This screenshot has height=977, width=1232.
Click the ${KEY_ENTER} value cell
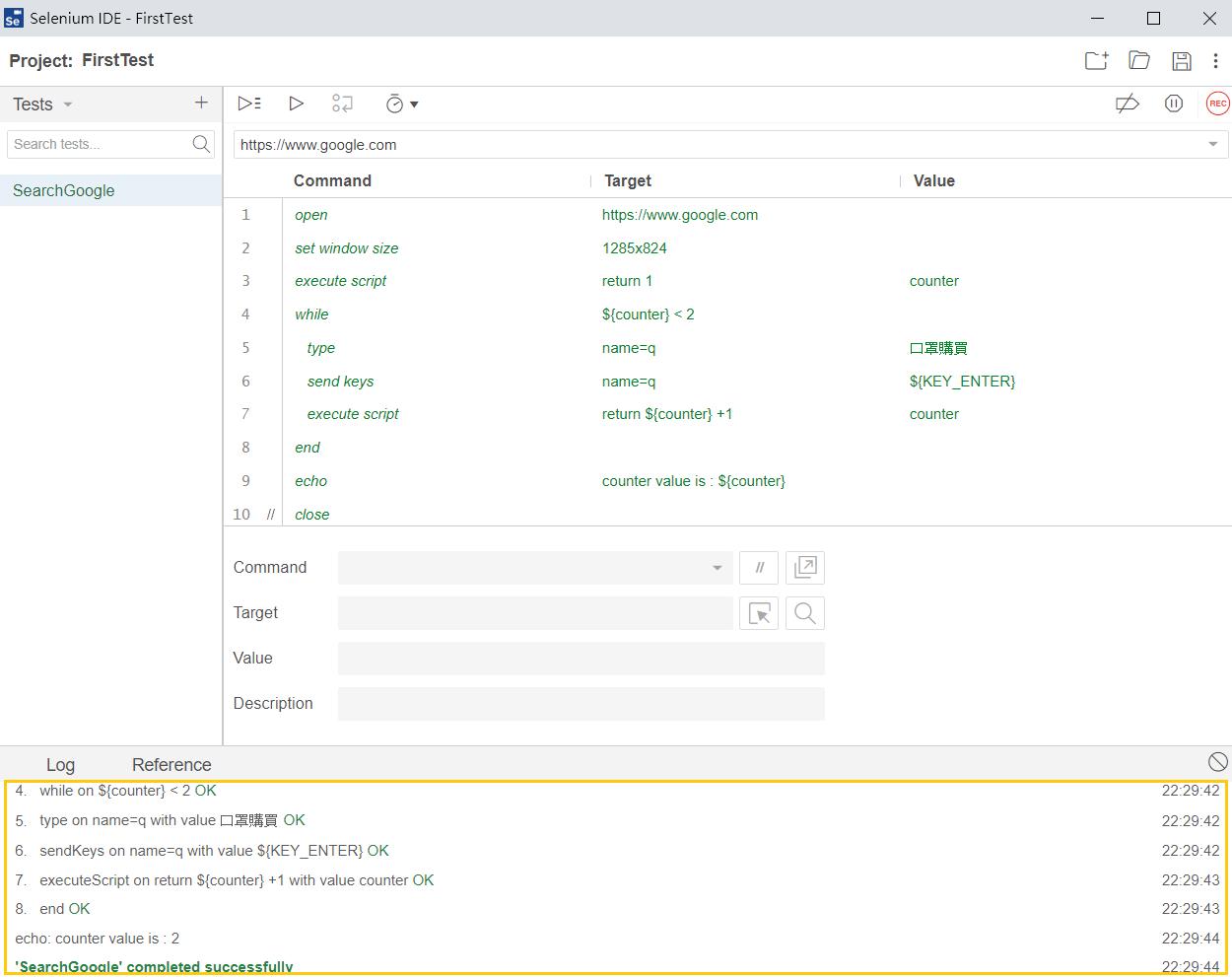962,382
